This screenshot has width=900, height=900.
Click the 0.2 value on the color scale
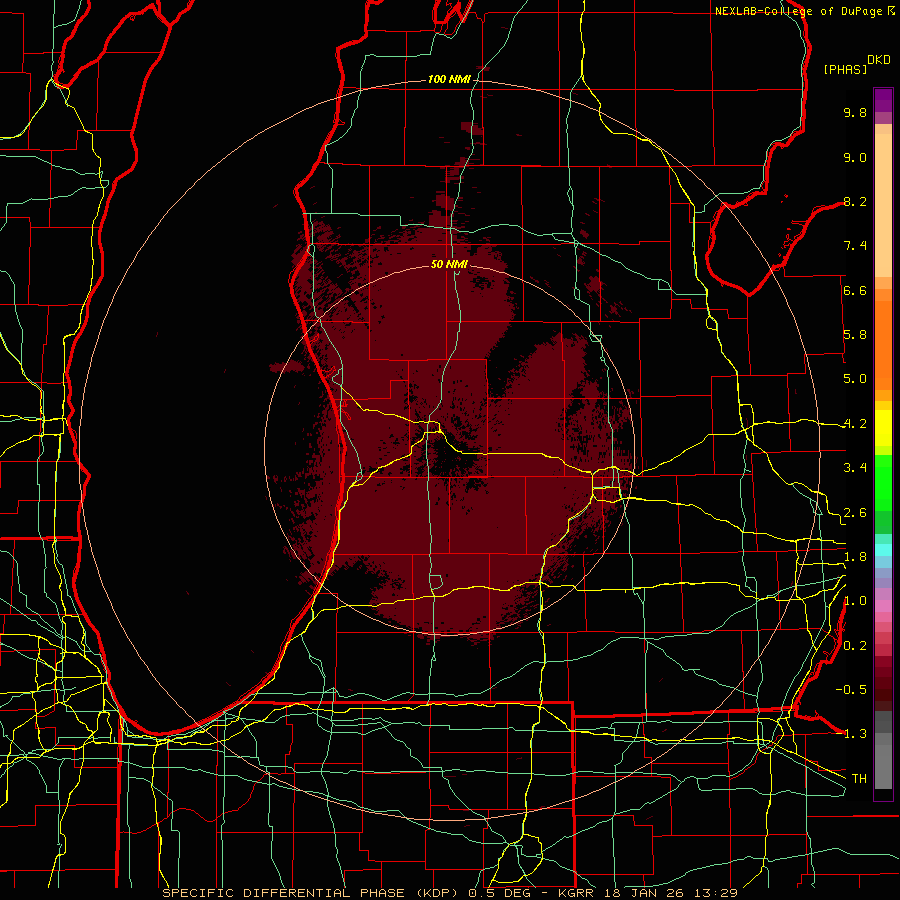pos(855,646)
